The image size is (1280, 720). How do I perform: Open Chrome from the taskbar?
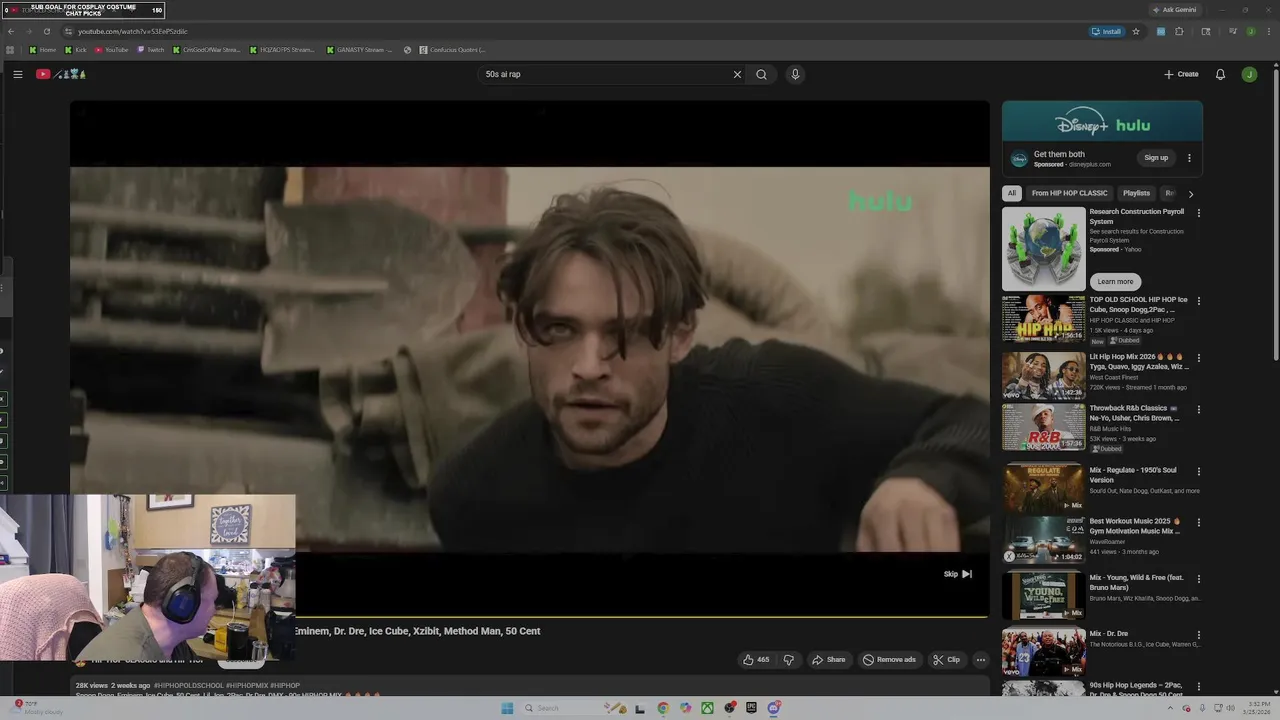click(x=663, y=708)
